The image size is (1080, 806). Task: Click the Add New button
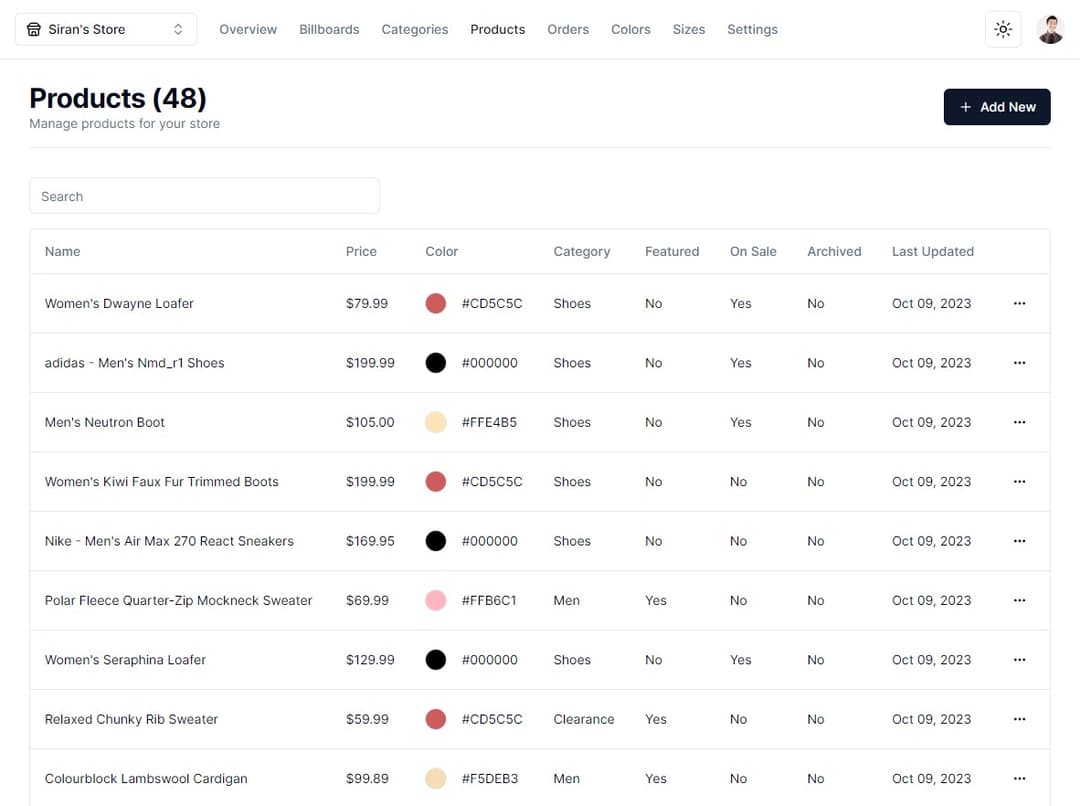point(997,107)
